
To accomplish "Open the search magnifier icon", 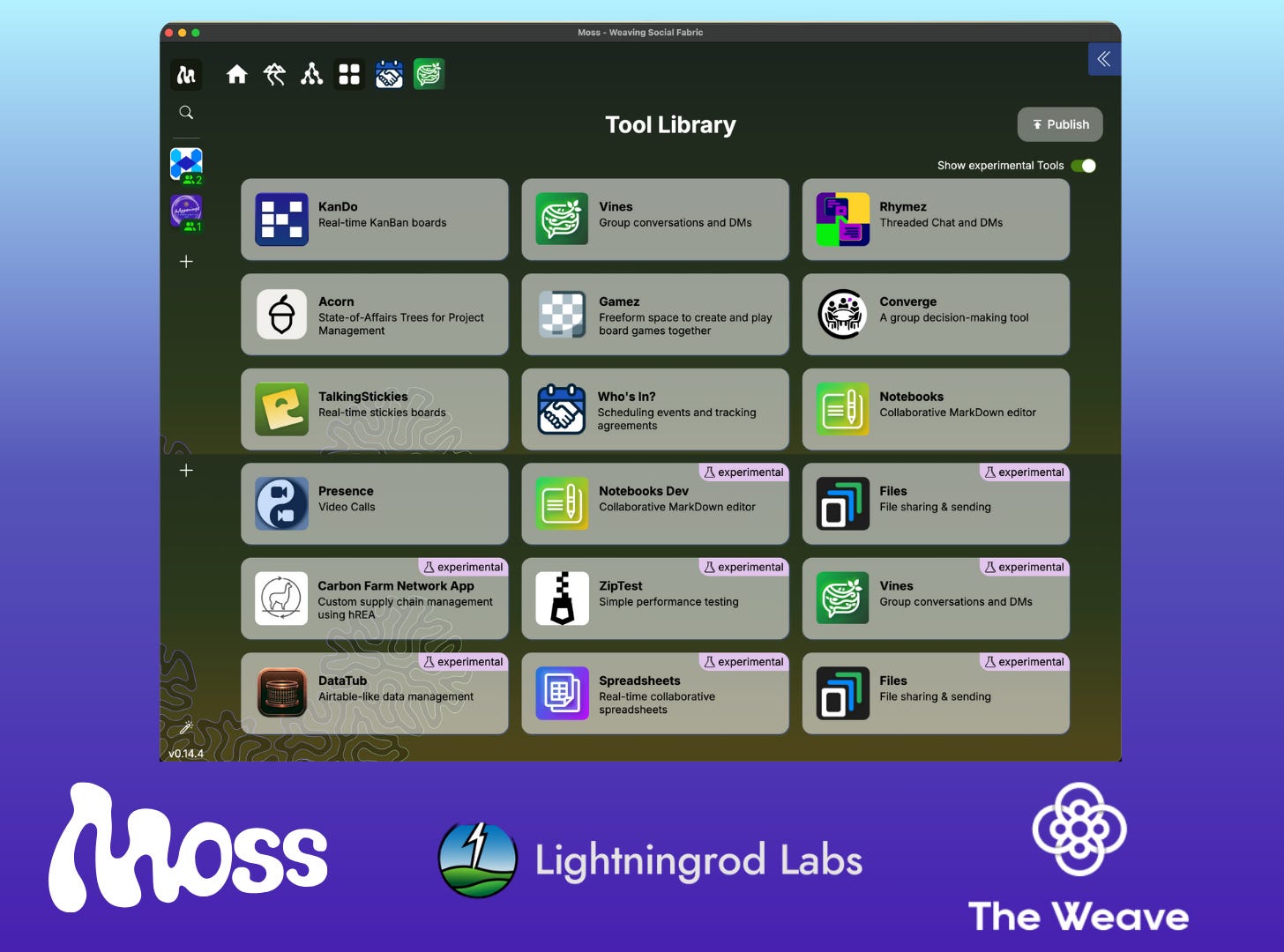I will (x=186, y=113).
